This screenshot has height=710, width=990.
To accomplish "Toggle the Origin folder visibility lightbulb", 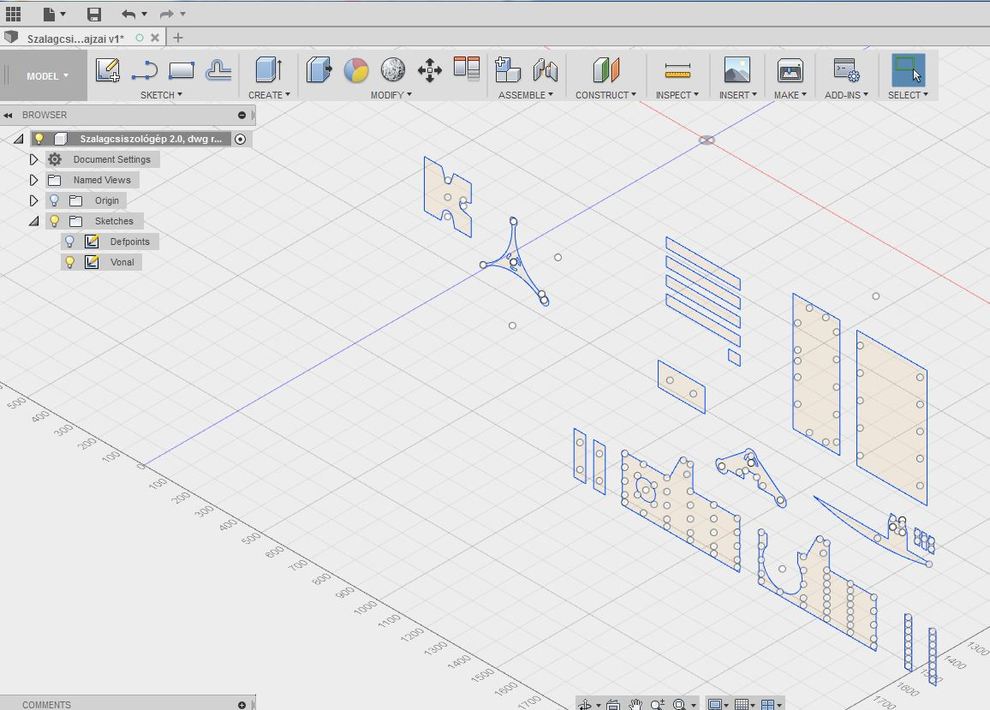I will 54,201.
